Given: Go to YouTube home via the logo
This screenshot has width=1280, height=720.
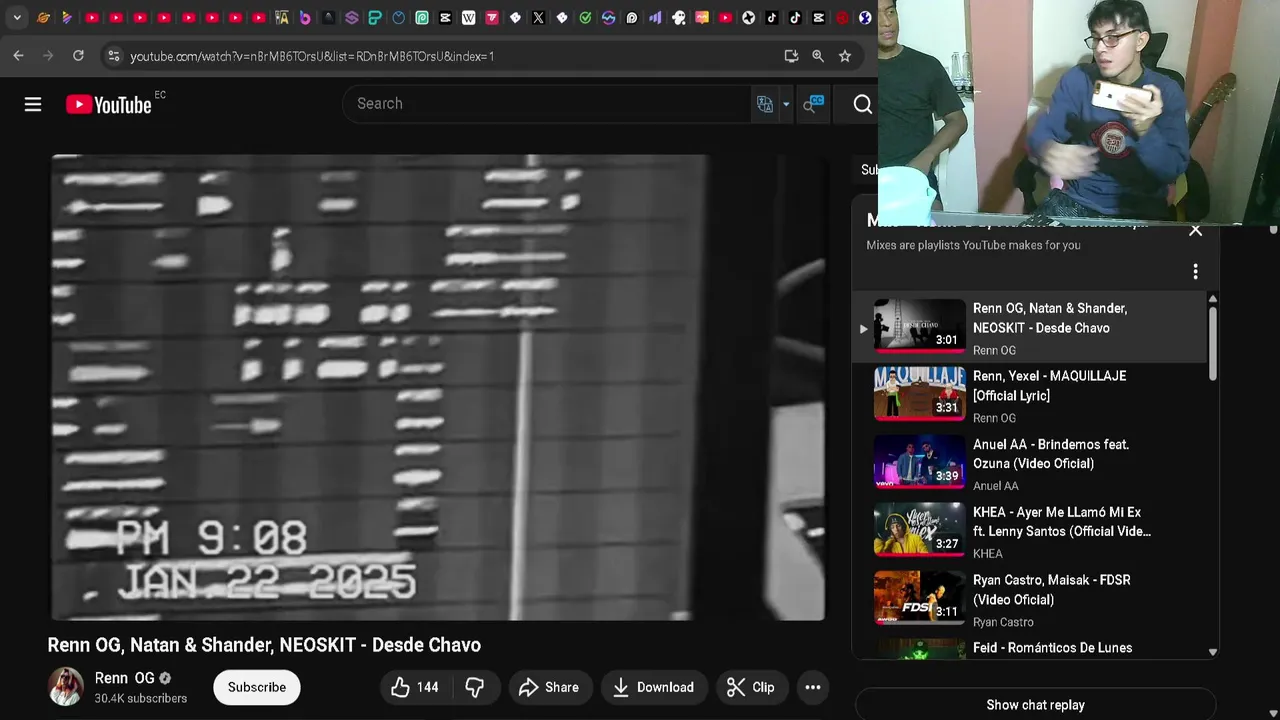Looking at the screenshot, I should (109, 104).
